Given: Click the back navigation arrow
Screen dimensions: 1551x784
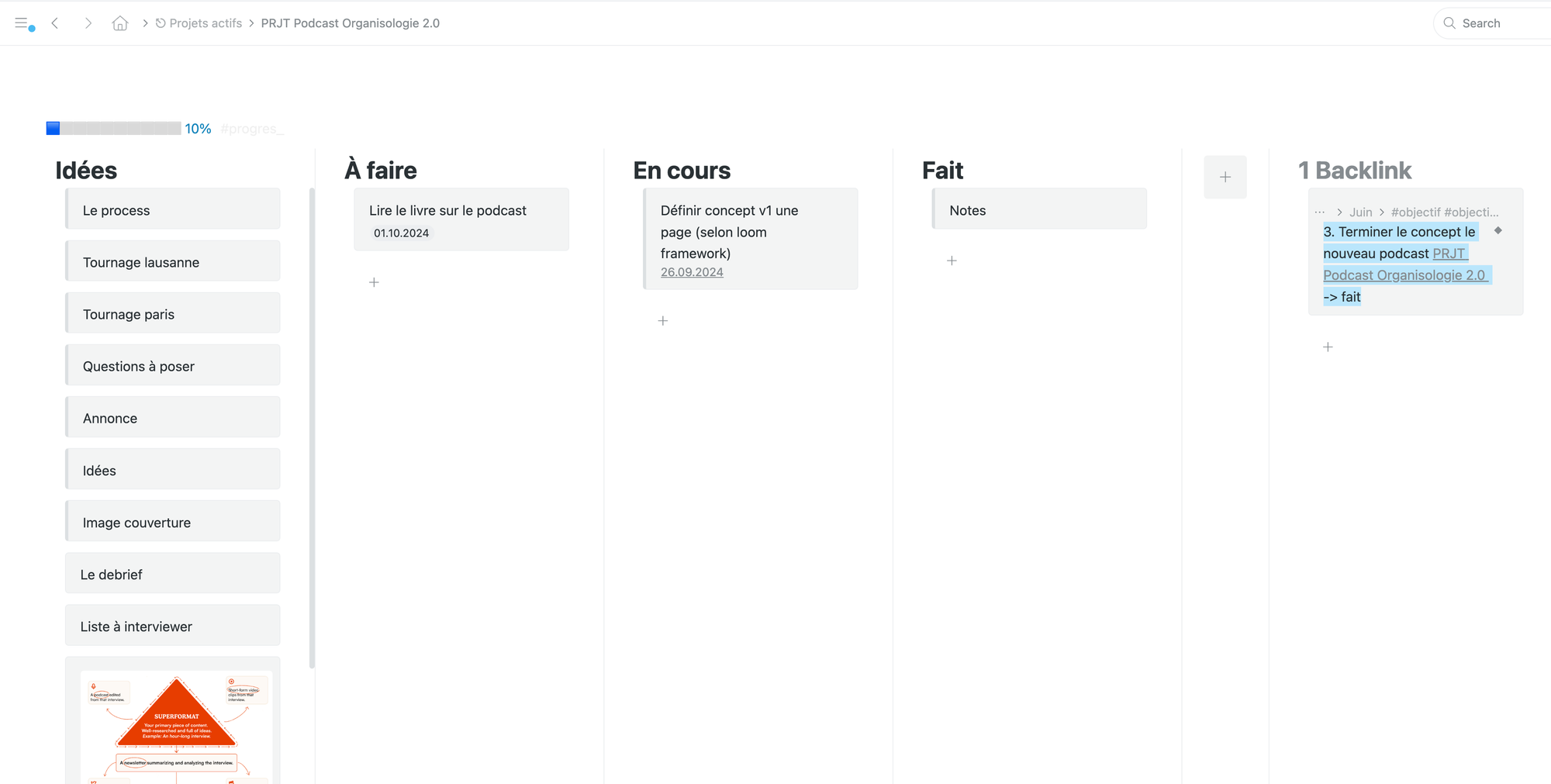Looking at the screenshot, I should coord(54,22).
